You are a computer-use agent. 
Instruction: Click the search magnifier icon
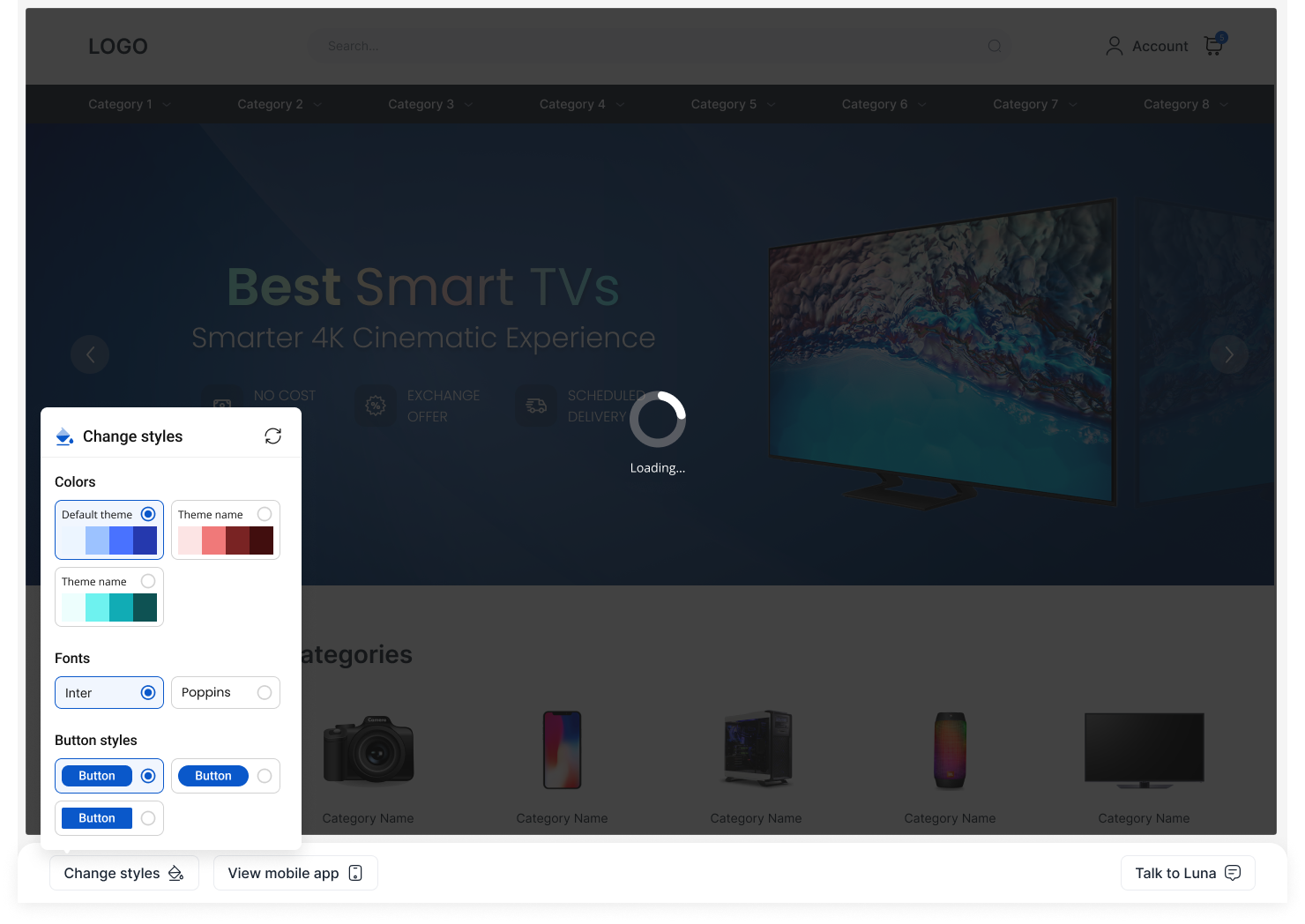point(995,46)
